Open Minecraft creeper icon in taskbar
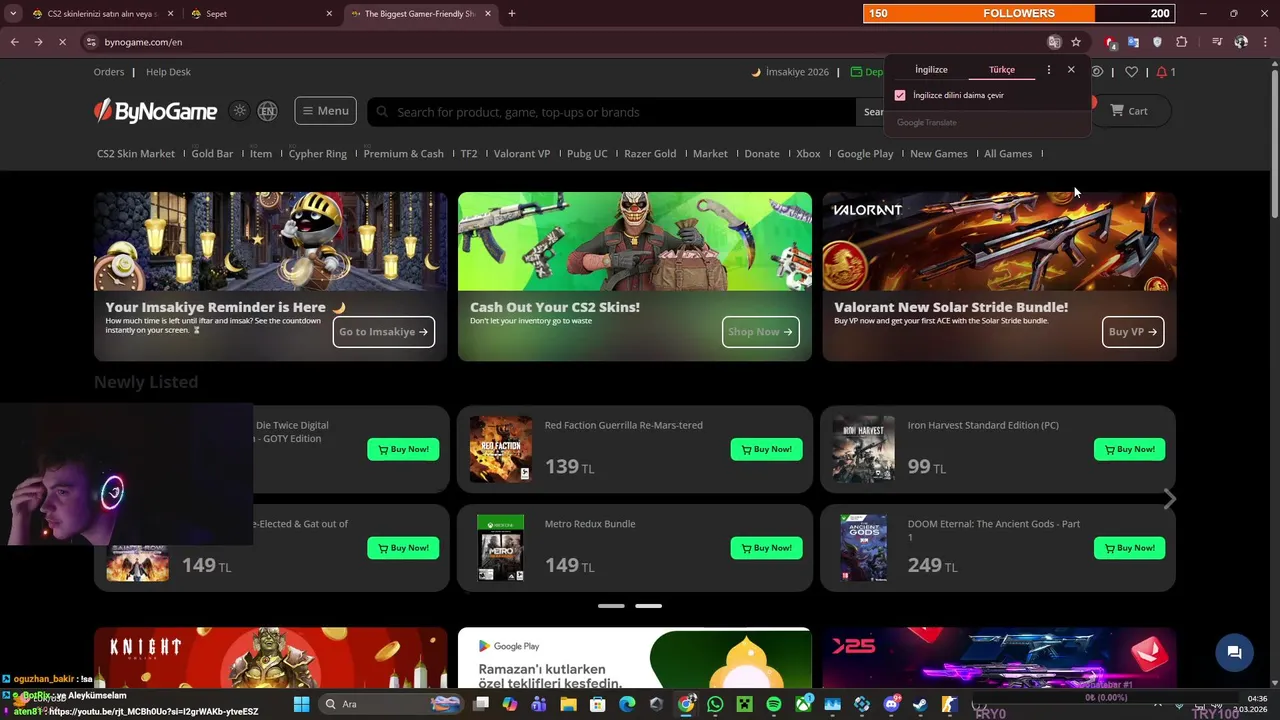This screenshot has width=1280, height=720. (x=744, y=704)
